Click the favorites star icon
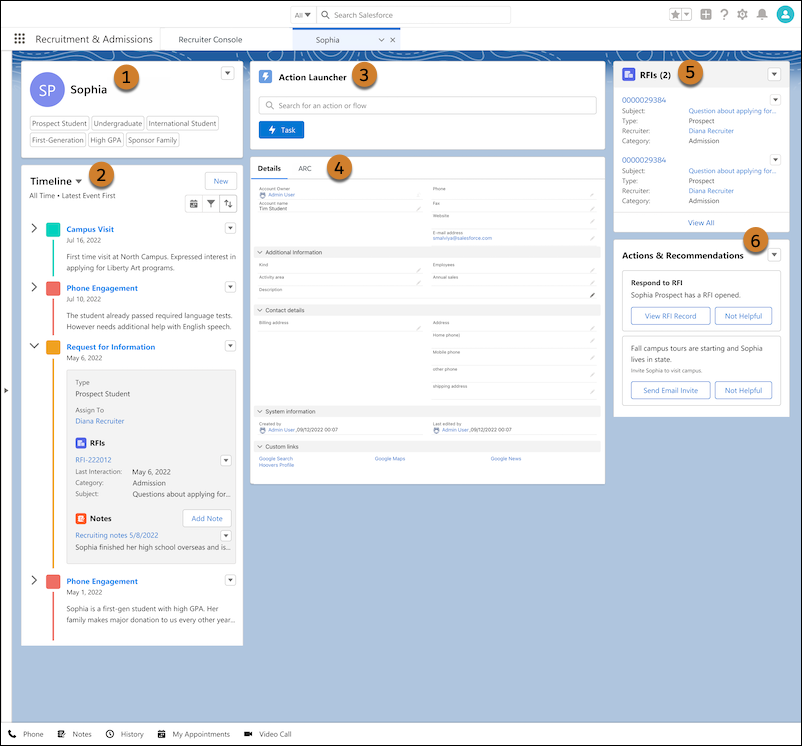The image size is (802, 746). [677, 14]
